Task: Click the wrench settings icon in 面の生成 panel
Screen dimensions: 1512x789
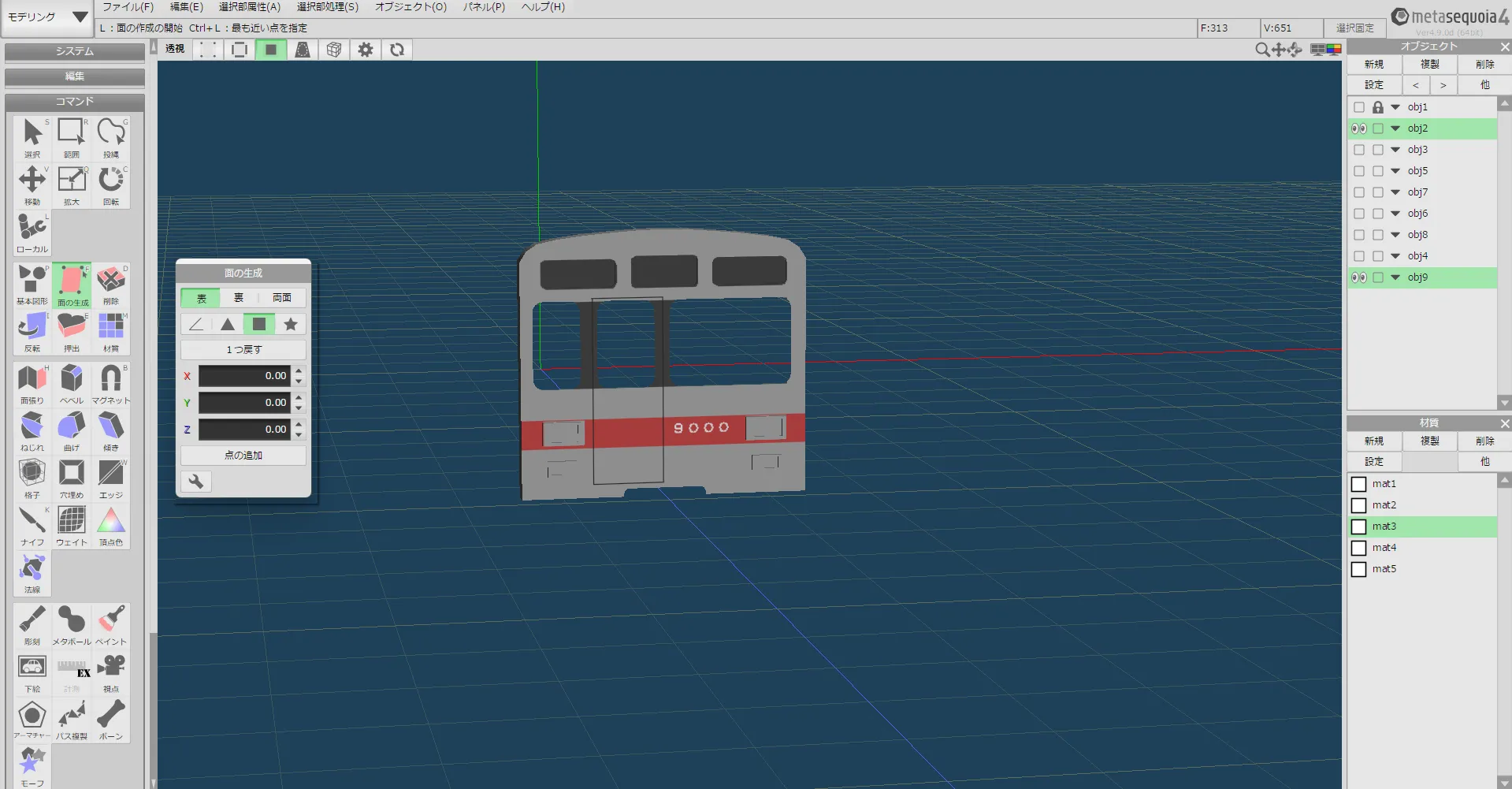Action: point(196,482)
